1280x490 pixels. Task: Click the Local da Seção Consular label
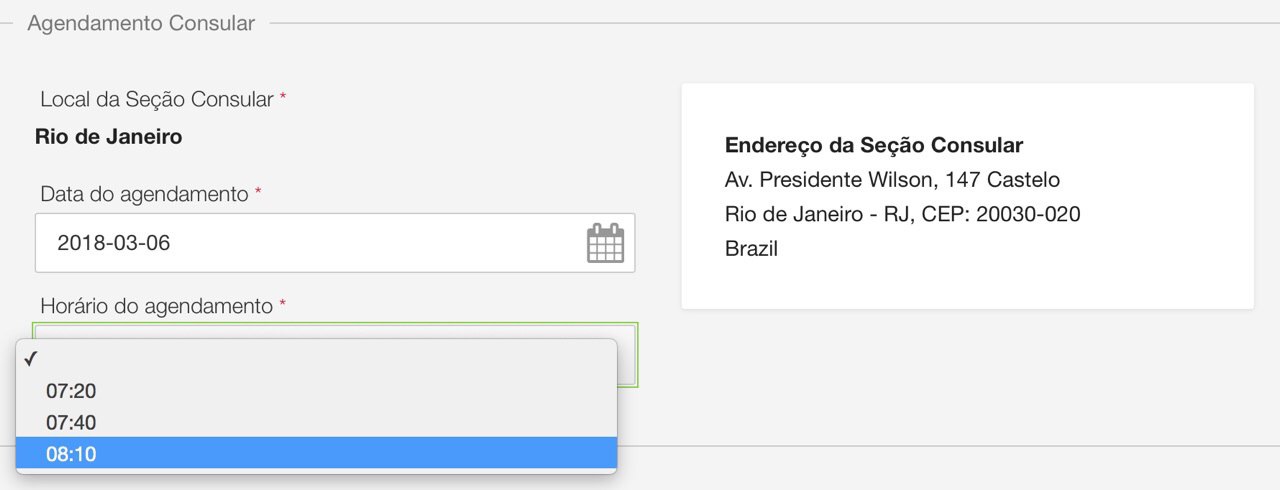pyautogui.click(x=157, y=100)
